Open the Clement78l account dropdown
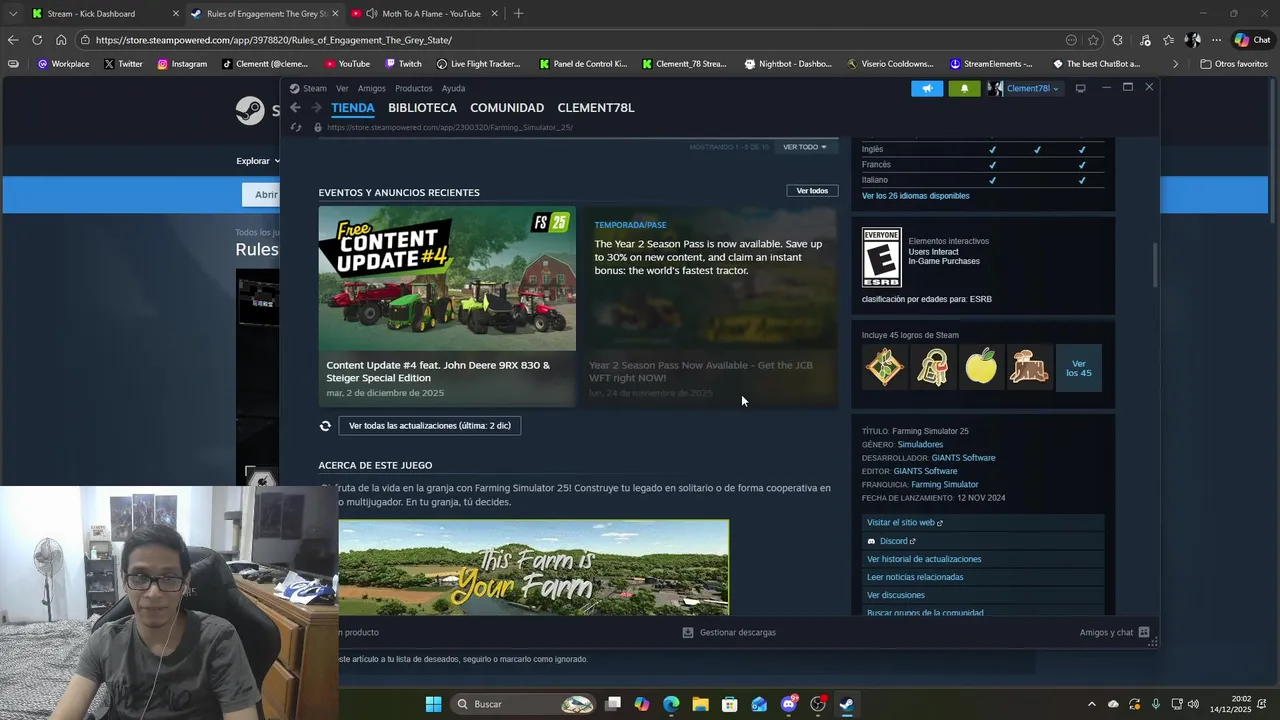The height and width of the screenshot is (720, 1280). coord(1024,88)
